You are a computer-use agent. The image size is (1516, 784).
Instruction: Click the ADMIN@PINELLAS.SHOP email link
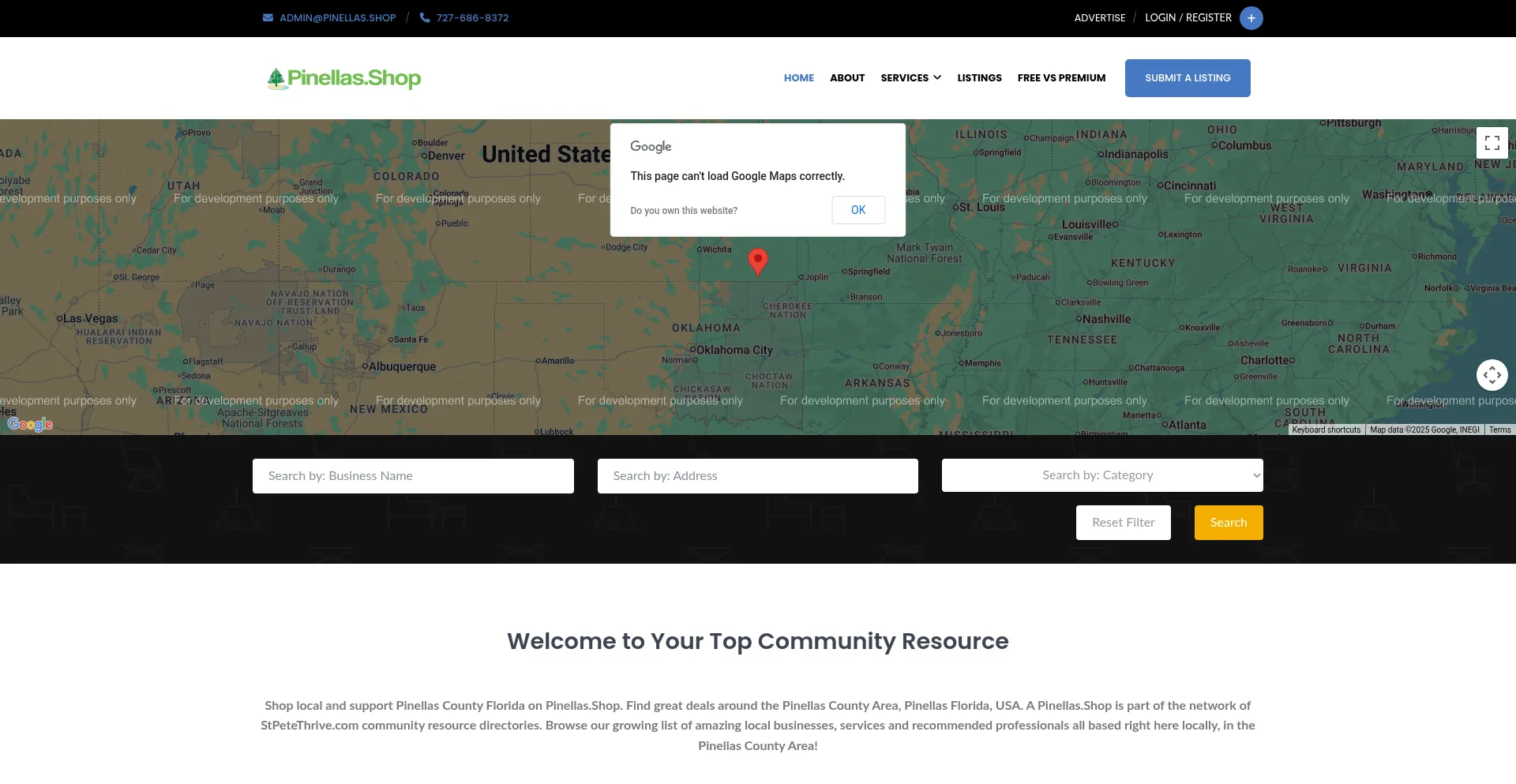click(338, 18)
